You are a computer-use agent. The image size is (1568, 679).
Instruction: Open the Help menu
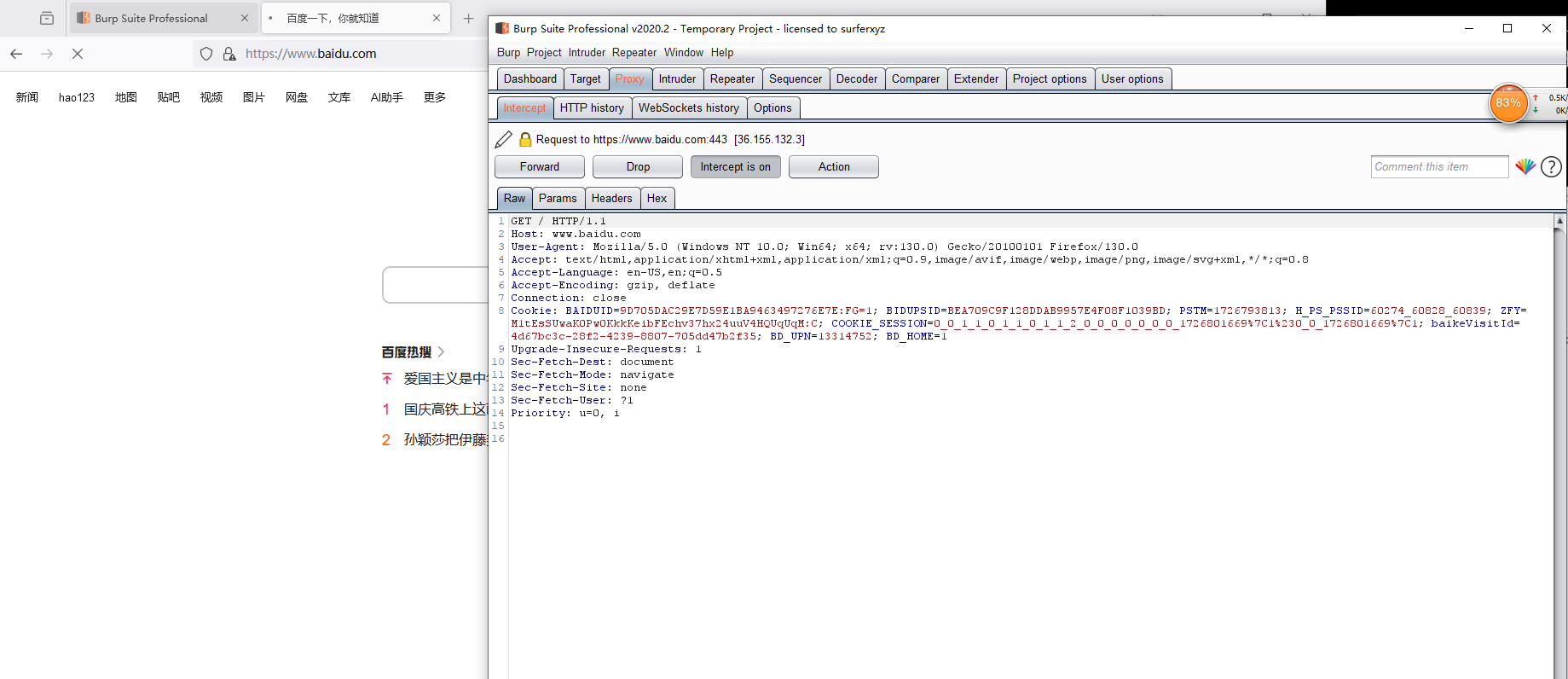click(x=722, y=52)
